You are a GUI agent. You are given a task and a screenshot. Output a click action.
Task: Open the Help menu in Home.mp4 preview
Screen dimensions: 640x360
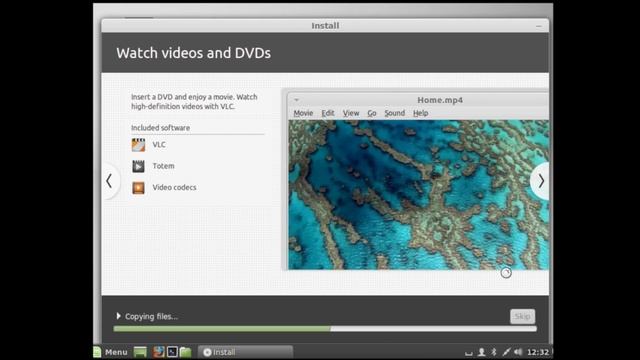point(420,113)
